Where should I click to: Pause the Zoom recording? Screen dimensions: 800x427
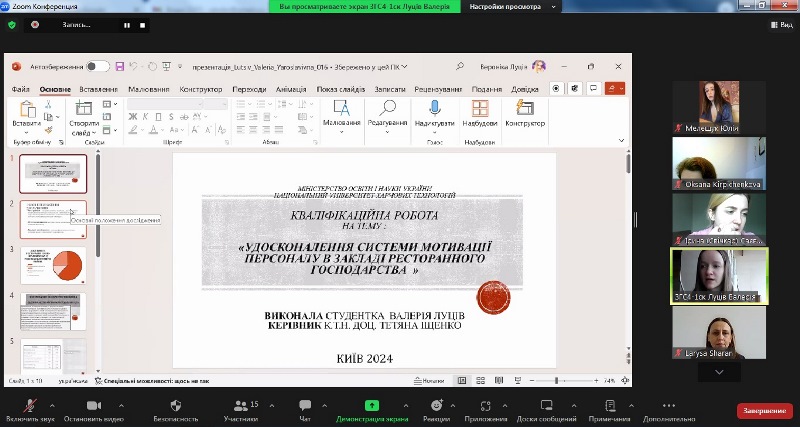pyautogui.click(x=127, y=25)
